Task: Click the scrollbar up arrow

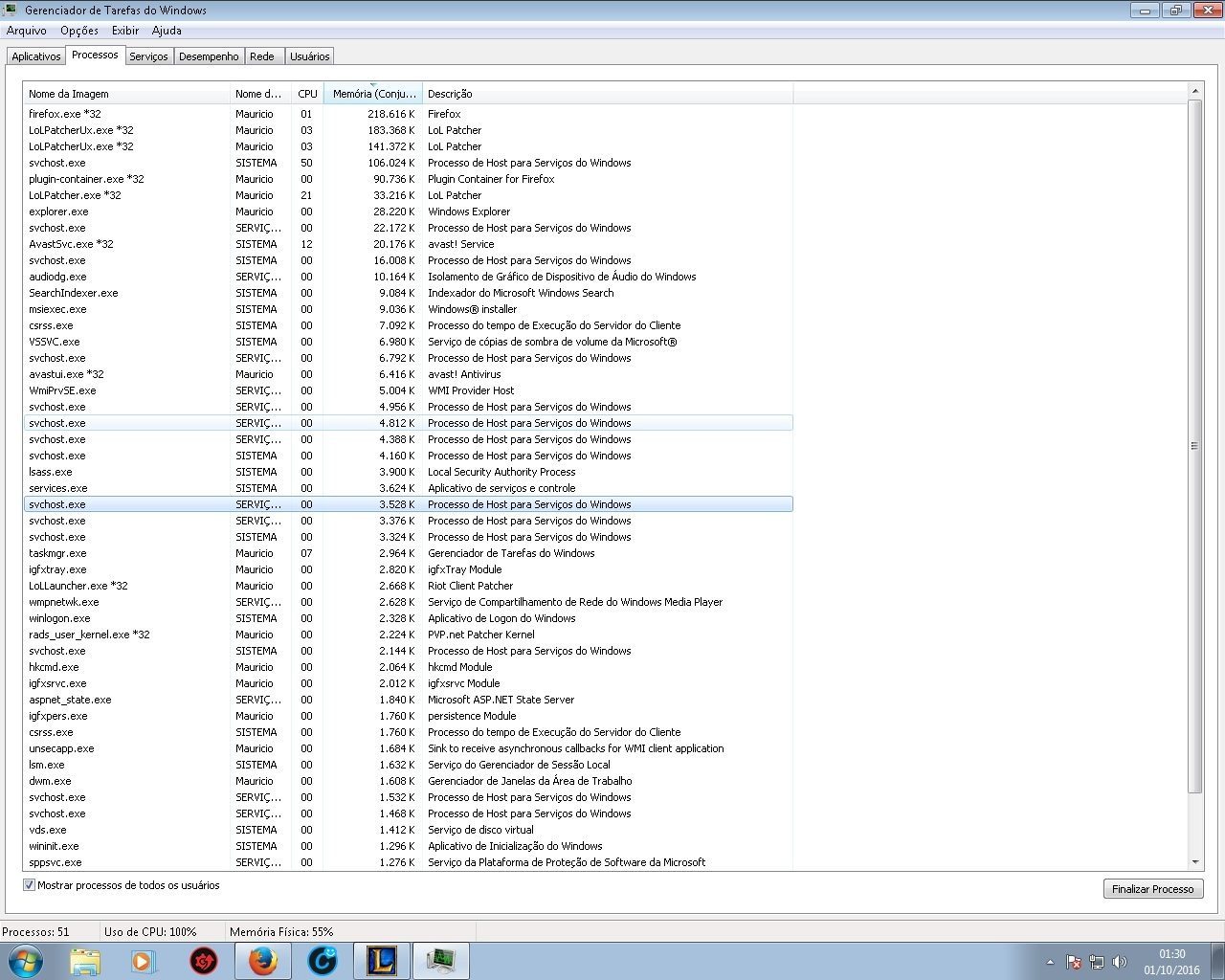Action: tap(1194, 91)
